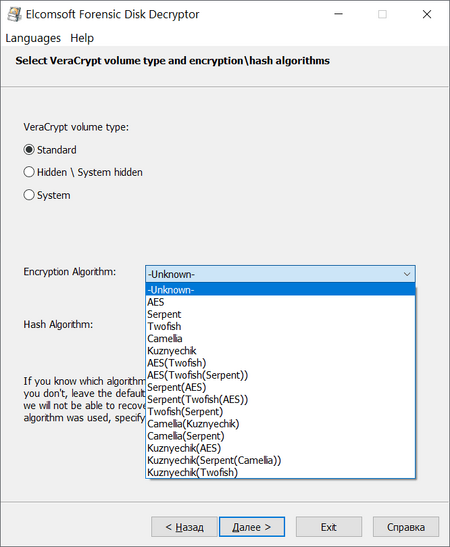This screenshot has height=547, width=450.
Task: Select Serpent(Twofish(AES)) cascade entry
Action: (280, 399)
